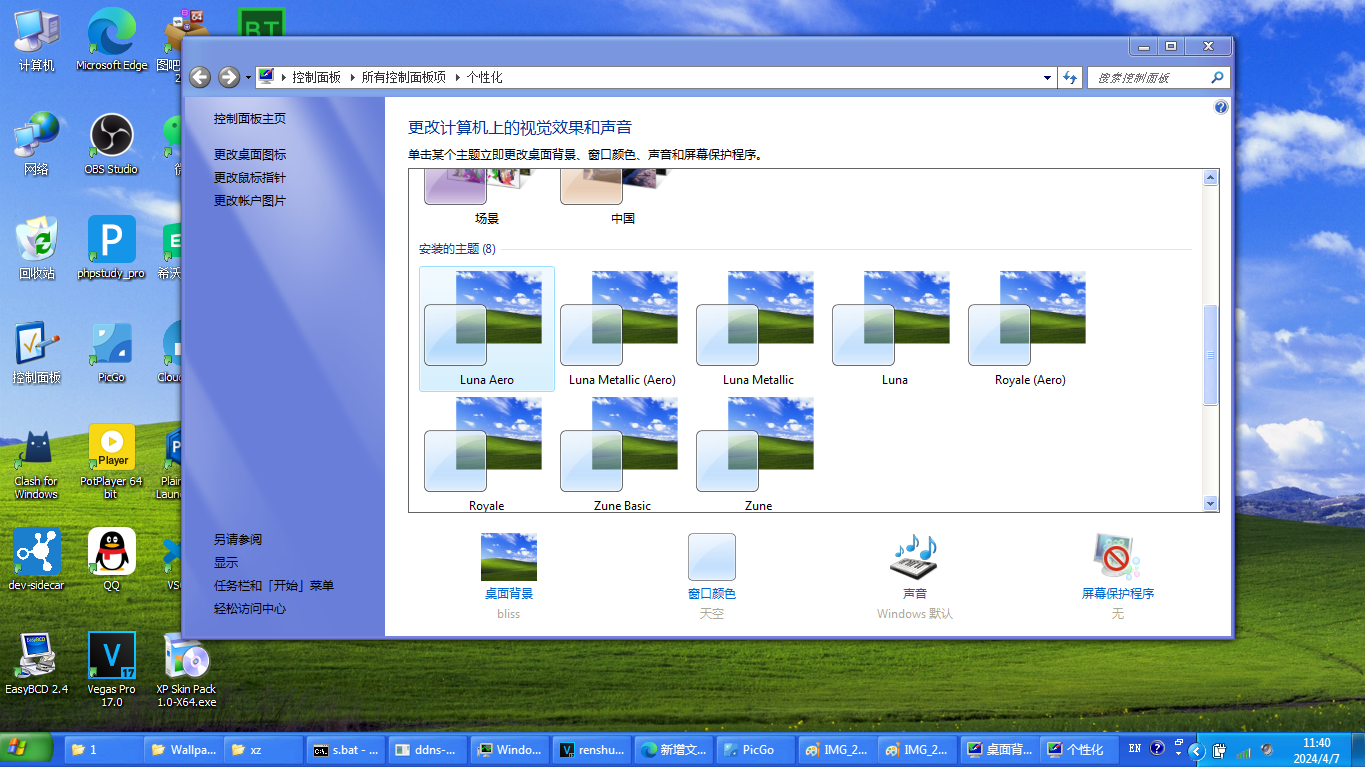Select the Luna theme
The width and height of the screenshot is (1365, 767).
[x=894, y=329]
